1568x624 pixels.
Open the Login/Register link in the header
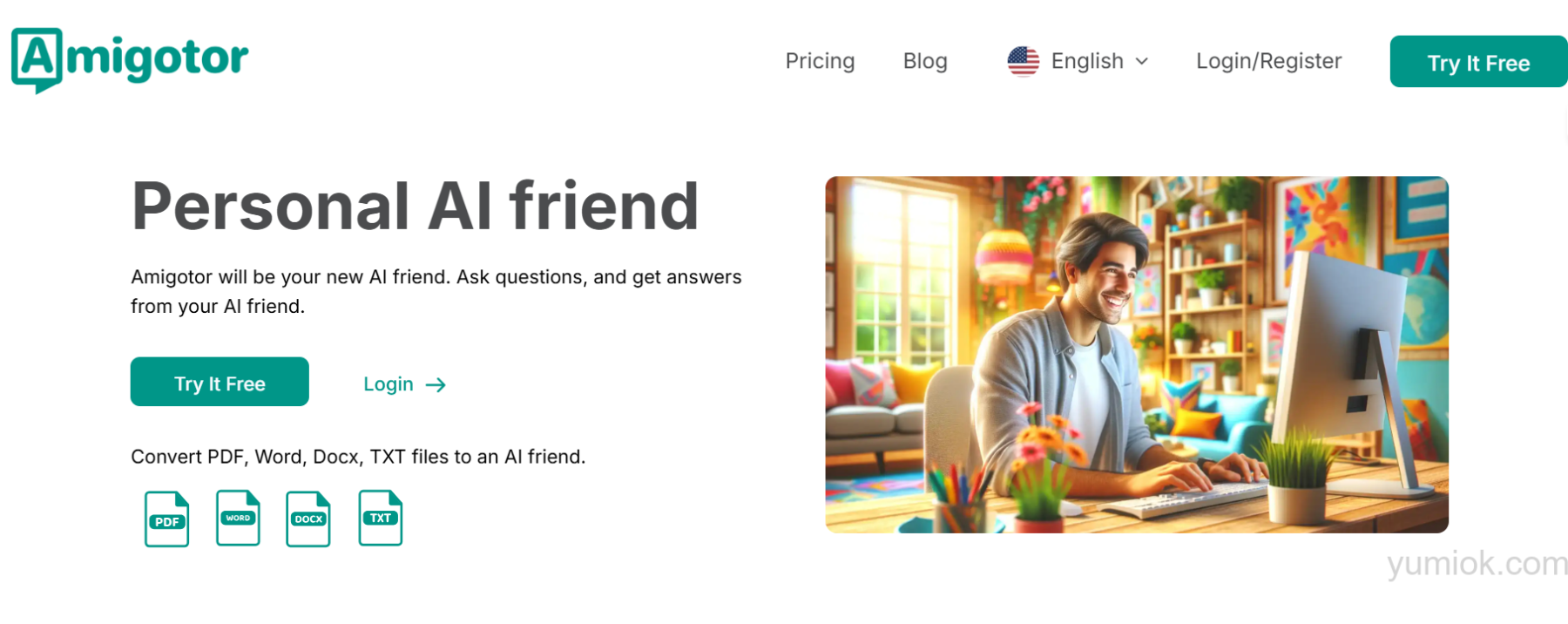tap(1268, 61)
